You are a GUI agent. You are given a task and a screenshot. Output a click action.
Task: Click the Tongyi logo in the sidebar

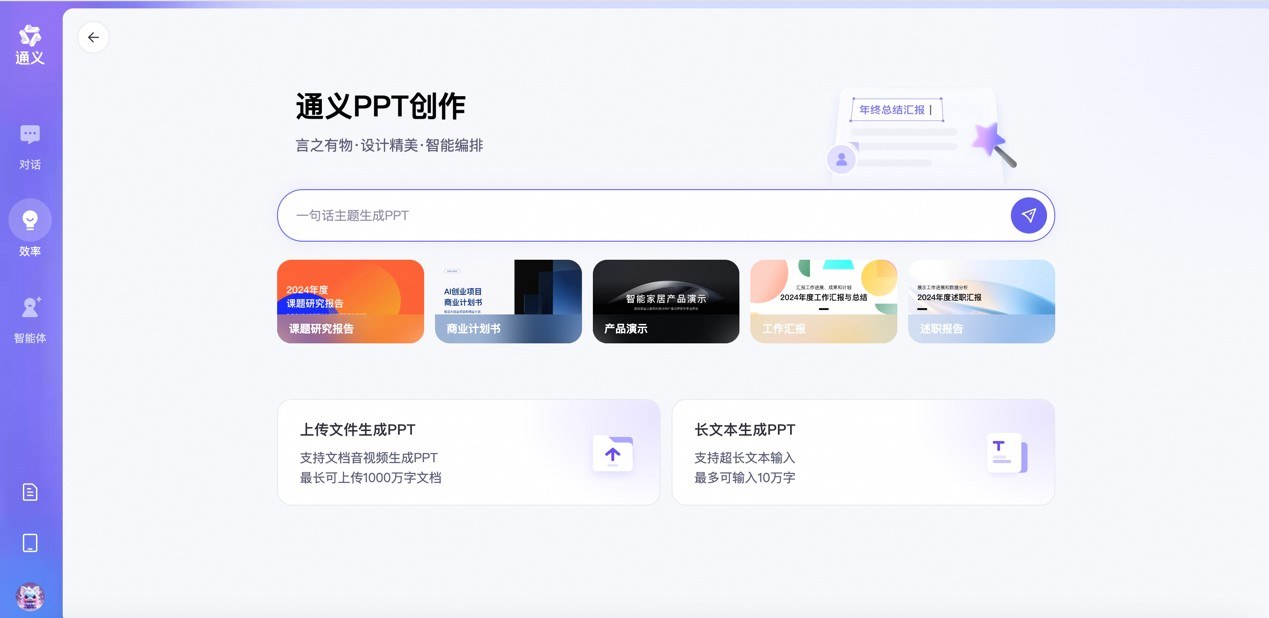(30, 44)
